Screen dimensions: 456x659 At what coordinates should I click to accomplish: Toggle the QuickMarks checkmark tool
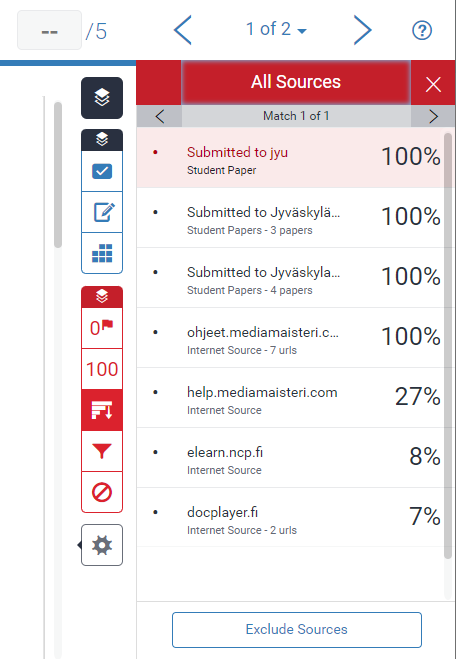click(102, 171)
